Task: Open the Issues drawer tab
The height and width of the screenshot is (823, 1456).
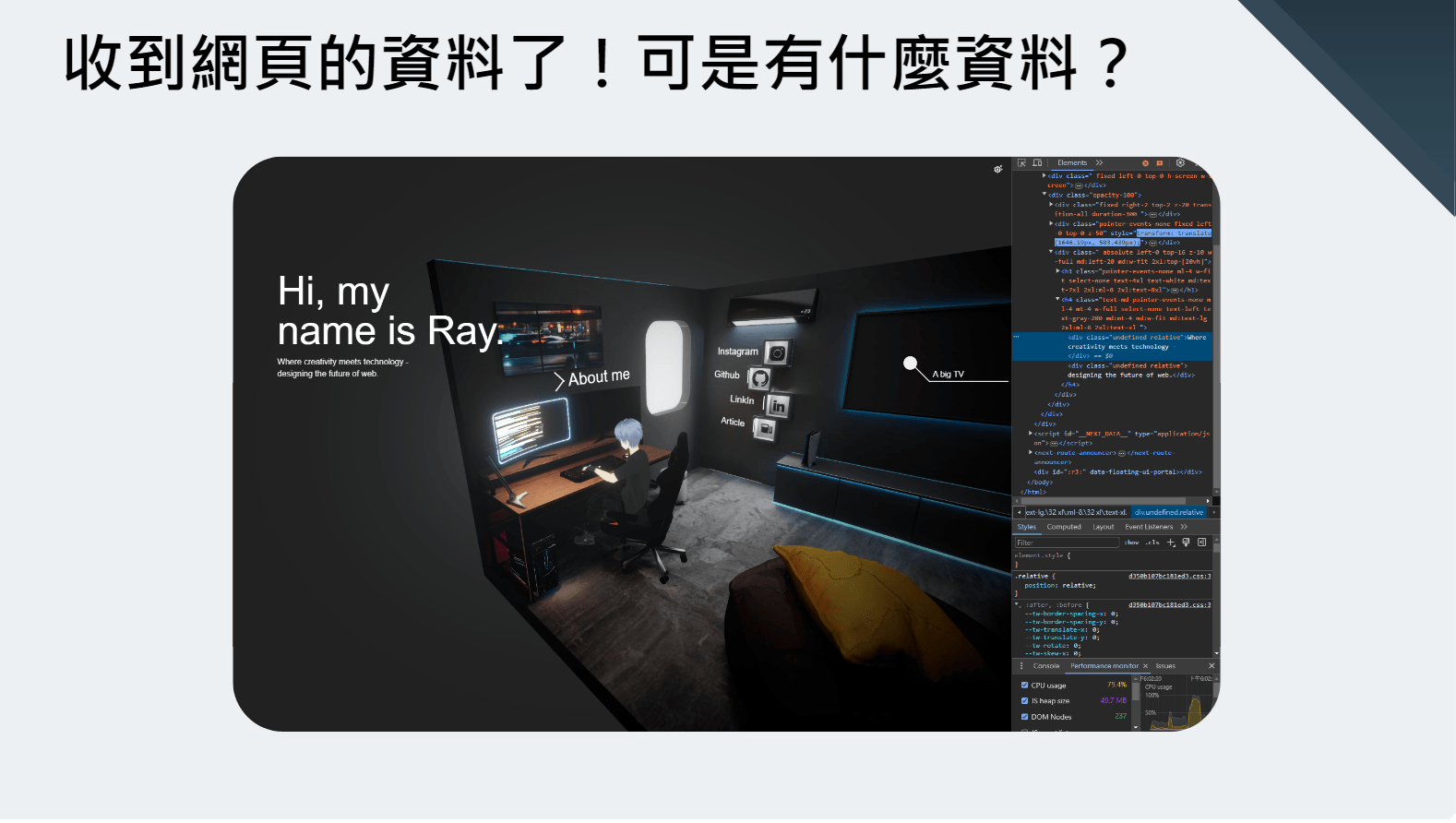Action: pos(1165,666)
